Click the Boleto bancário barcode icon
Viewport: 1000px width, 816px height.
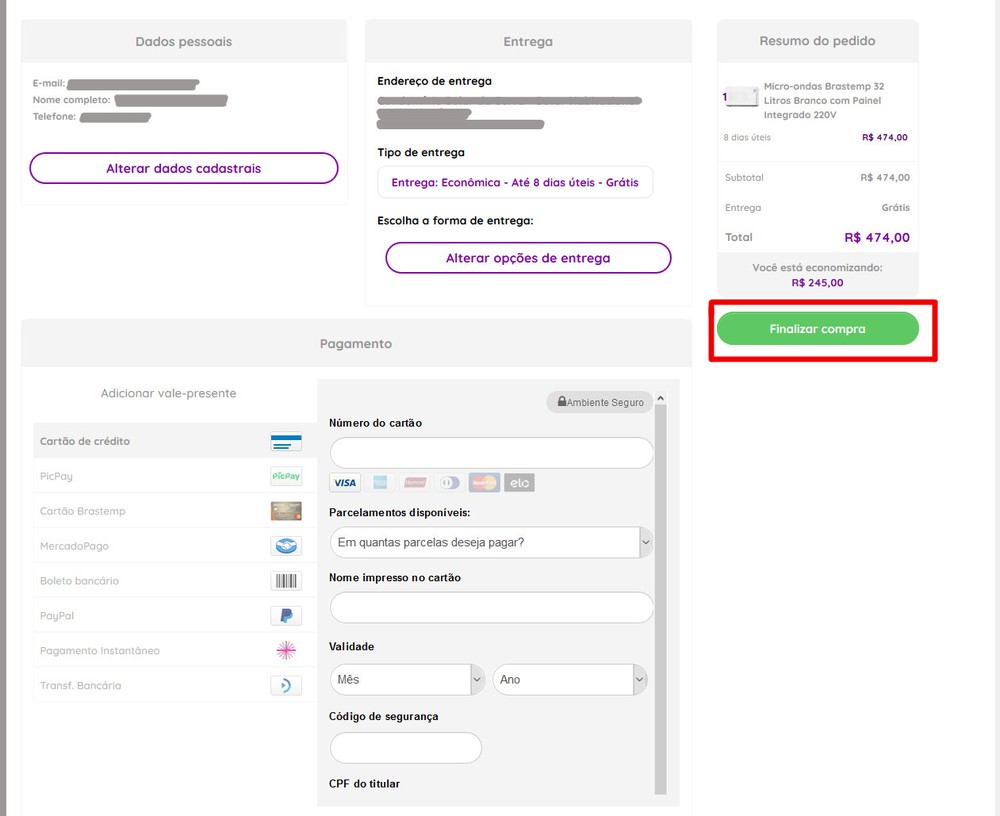tap(286, 581)
